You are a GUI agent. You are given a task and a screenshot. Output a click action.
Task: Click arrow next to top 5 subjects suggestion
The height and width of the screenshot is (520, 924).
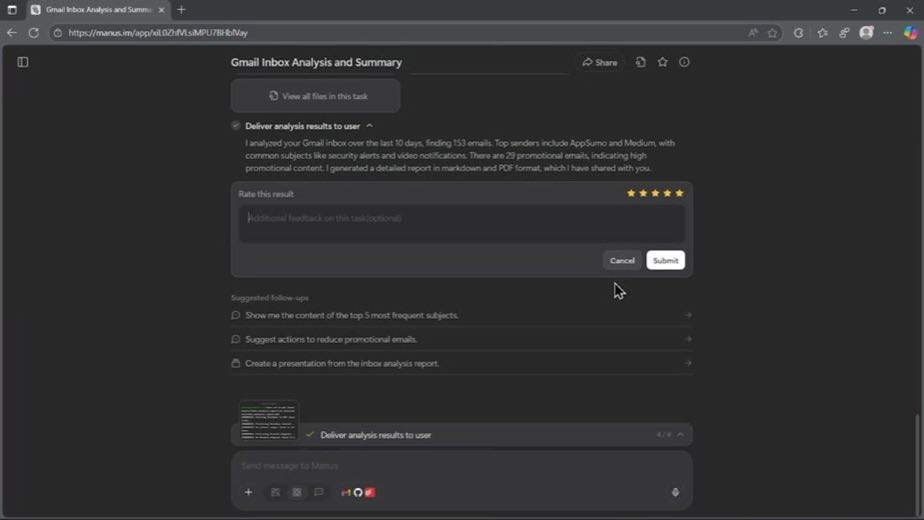click(x=688, y=315)
